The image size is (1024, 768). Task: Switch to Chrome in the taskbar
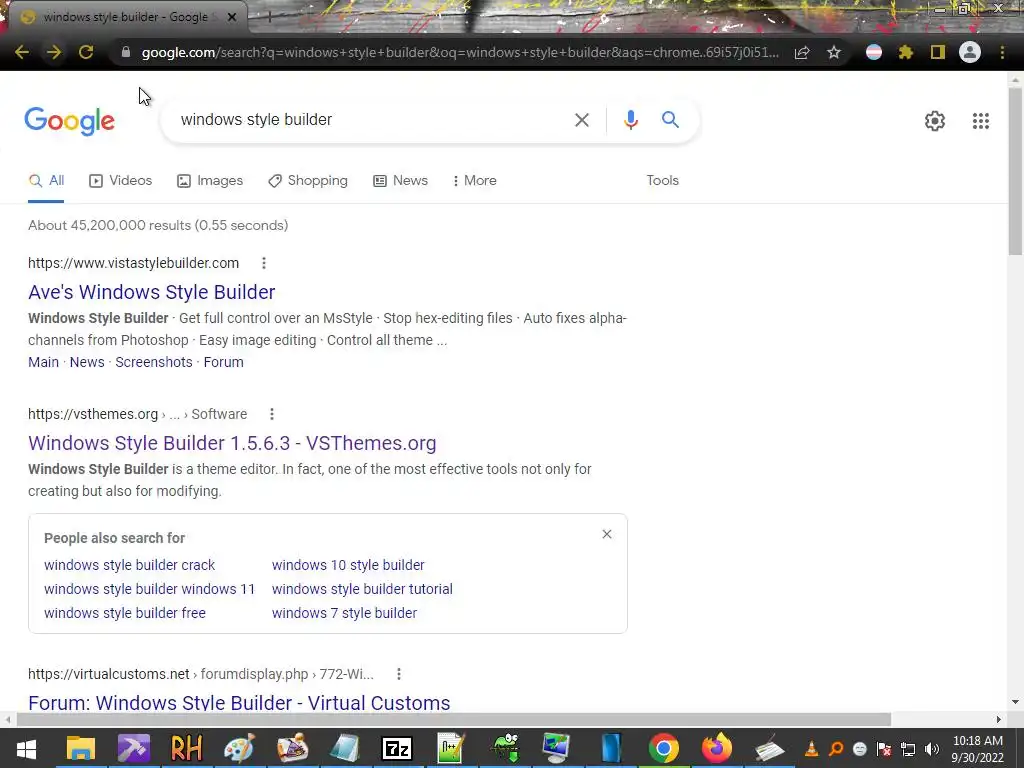pos(664,748)
